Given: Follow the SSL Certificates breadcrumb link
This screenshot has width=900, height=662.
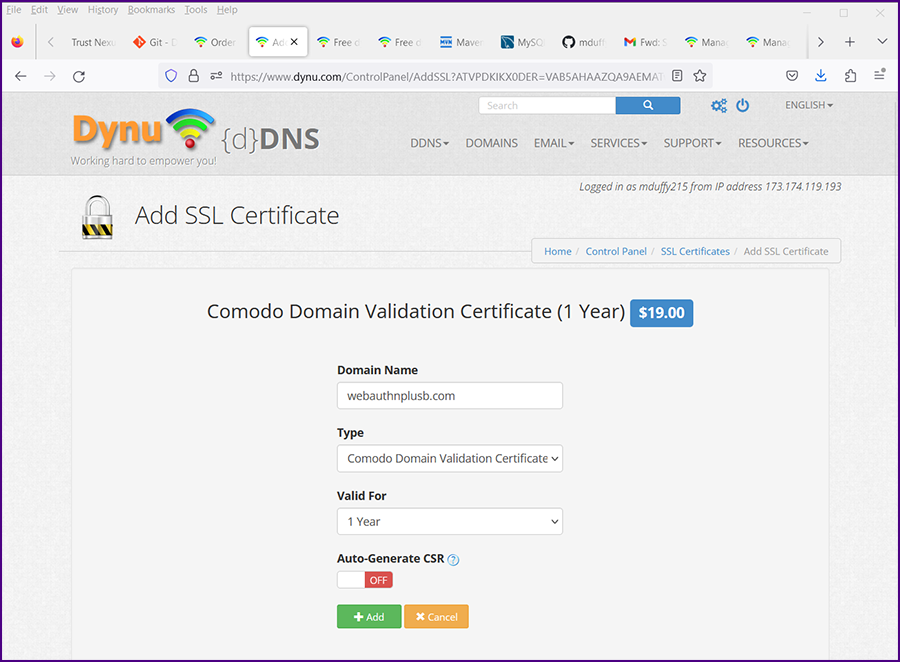Looking at the screenshot, I should coord(695,251).
